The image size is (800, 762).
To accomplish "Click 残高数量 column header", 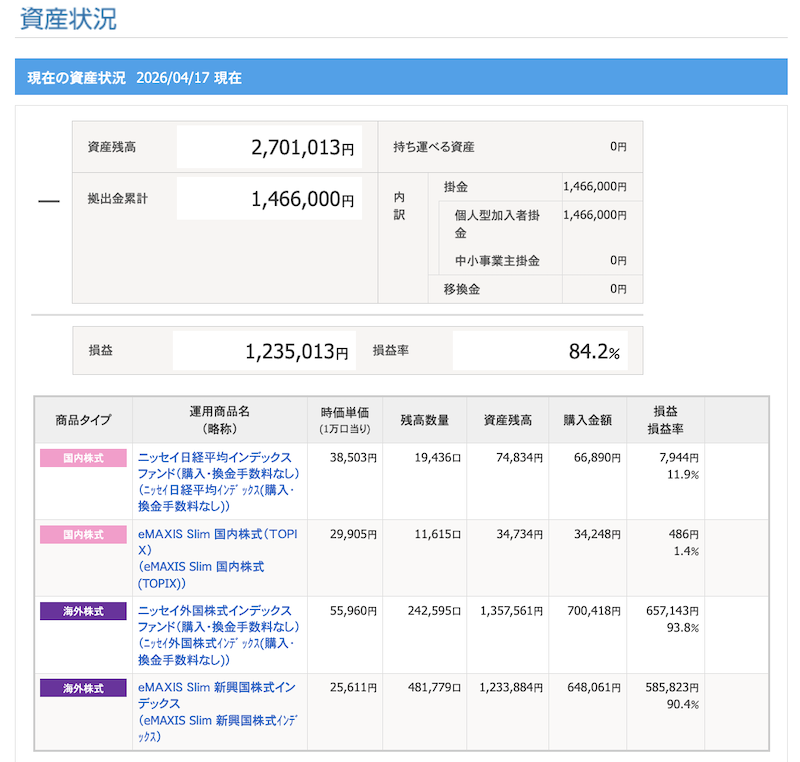I will pyautogui.click(x=424, y=420).
